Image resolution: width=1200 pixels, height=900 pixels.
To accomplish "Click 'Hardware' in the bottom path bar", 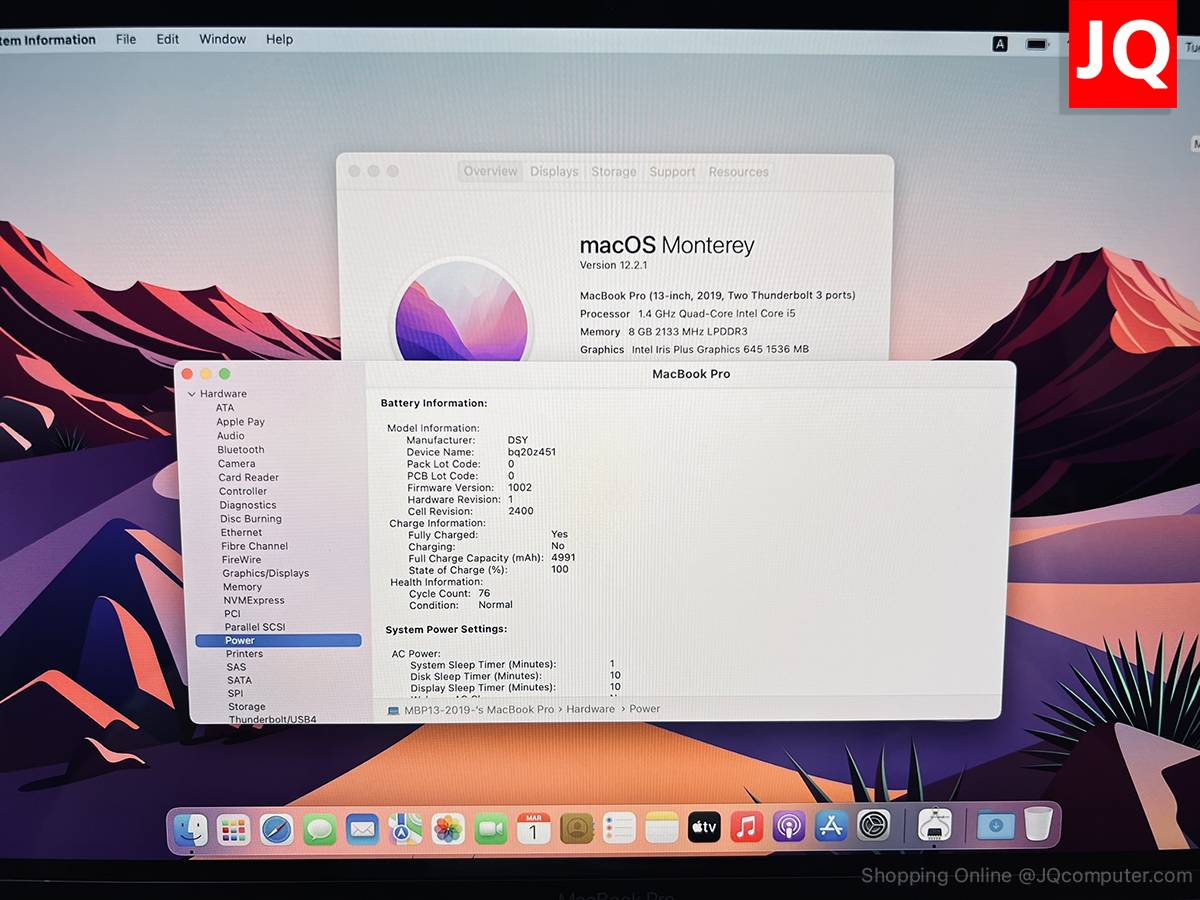I will (x=591, y=709).
